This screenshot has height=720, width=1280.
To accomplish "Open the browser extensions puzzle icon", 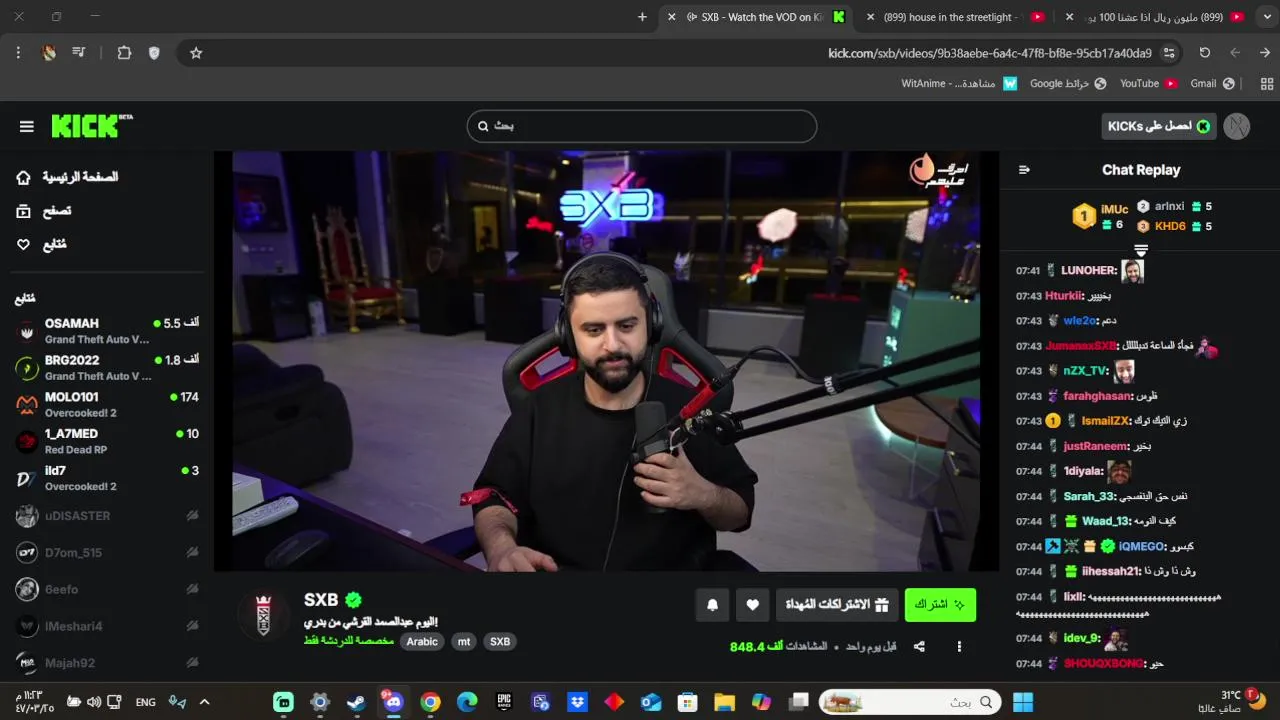I will [x=124, y=53].
